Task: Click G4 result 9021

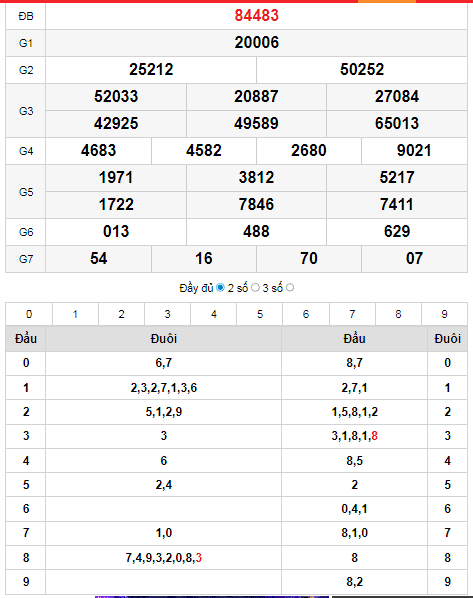Action: pos(414,151)
